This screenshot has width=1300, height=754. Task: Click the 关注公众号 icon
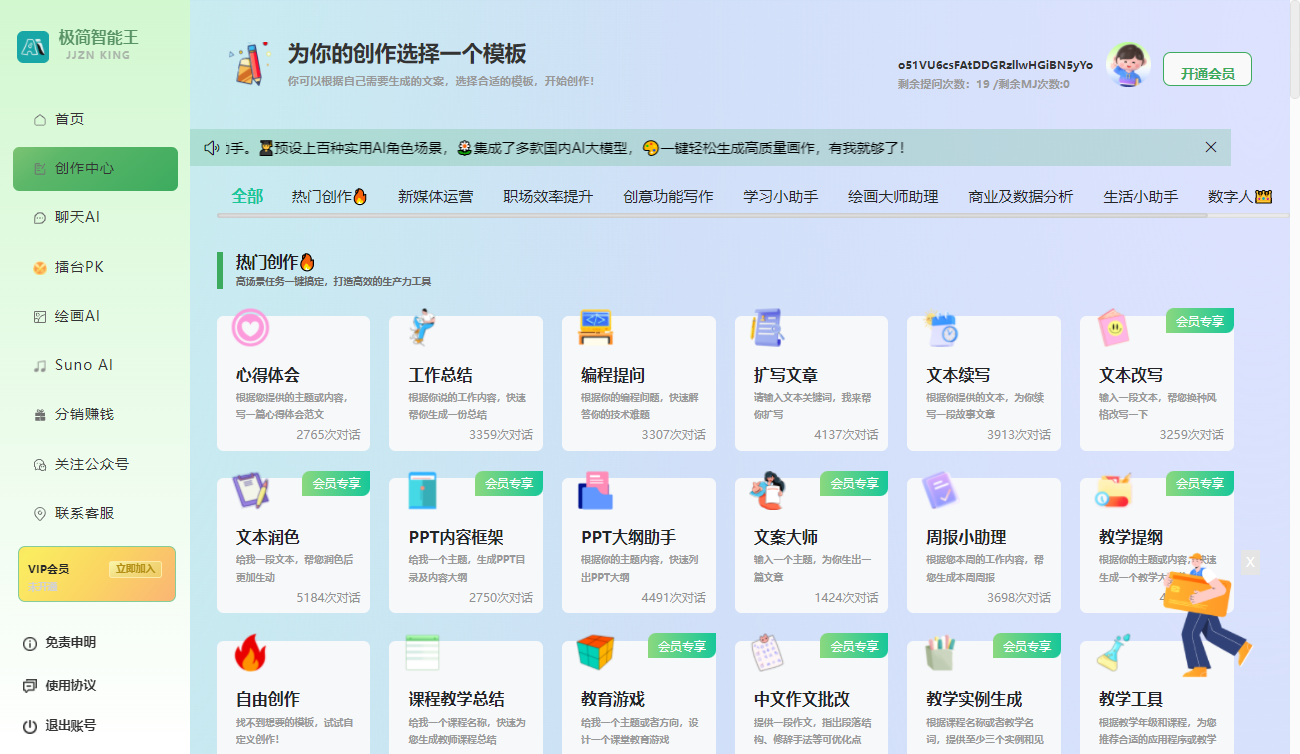[x=40, y=465]
